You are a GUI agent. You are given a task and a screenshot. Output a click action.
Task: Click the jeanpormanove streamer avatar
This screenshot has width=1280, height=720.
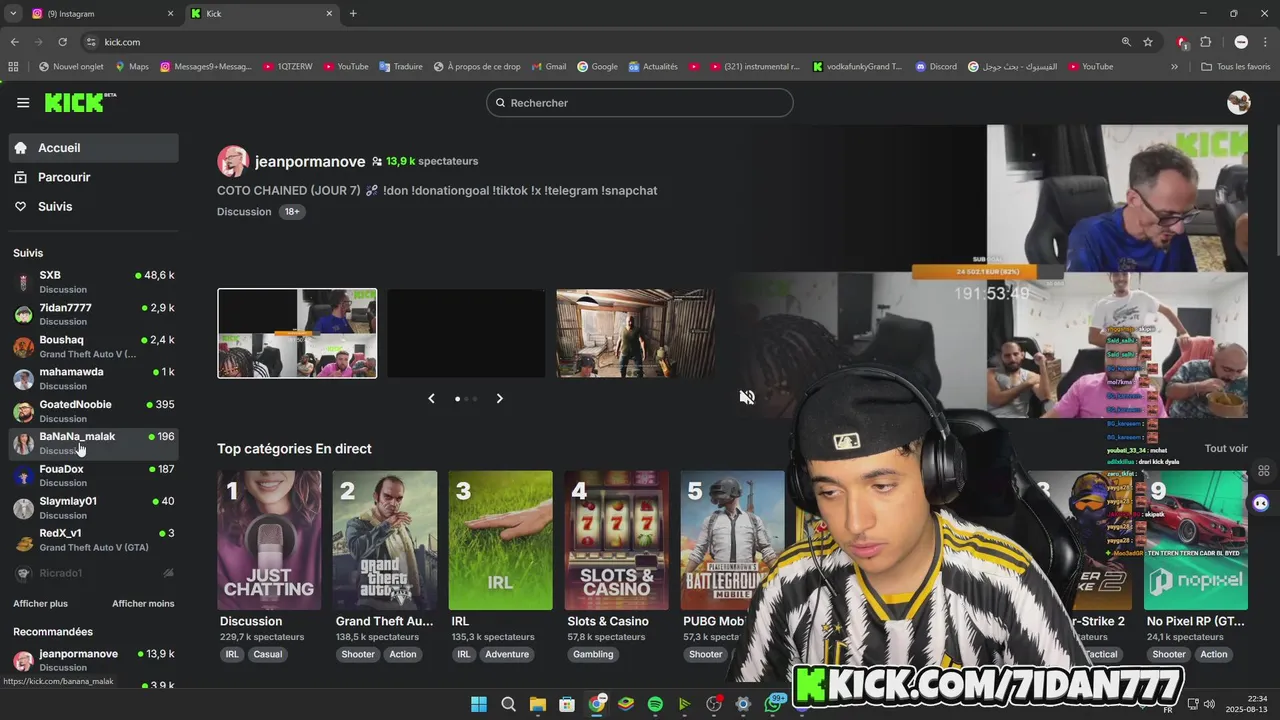click(233, 161)
